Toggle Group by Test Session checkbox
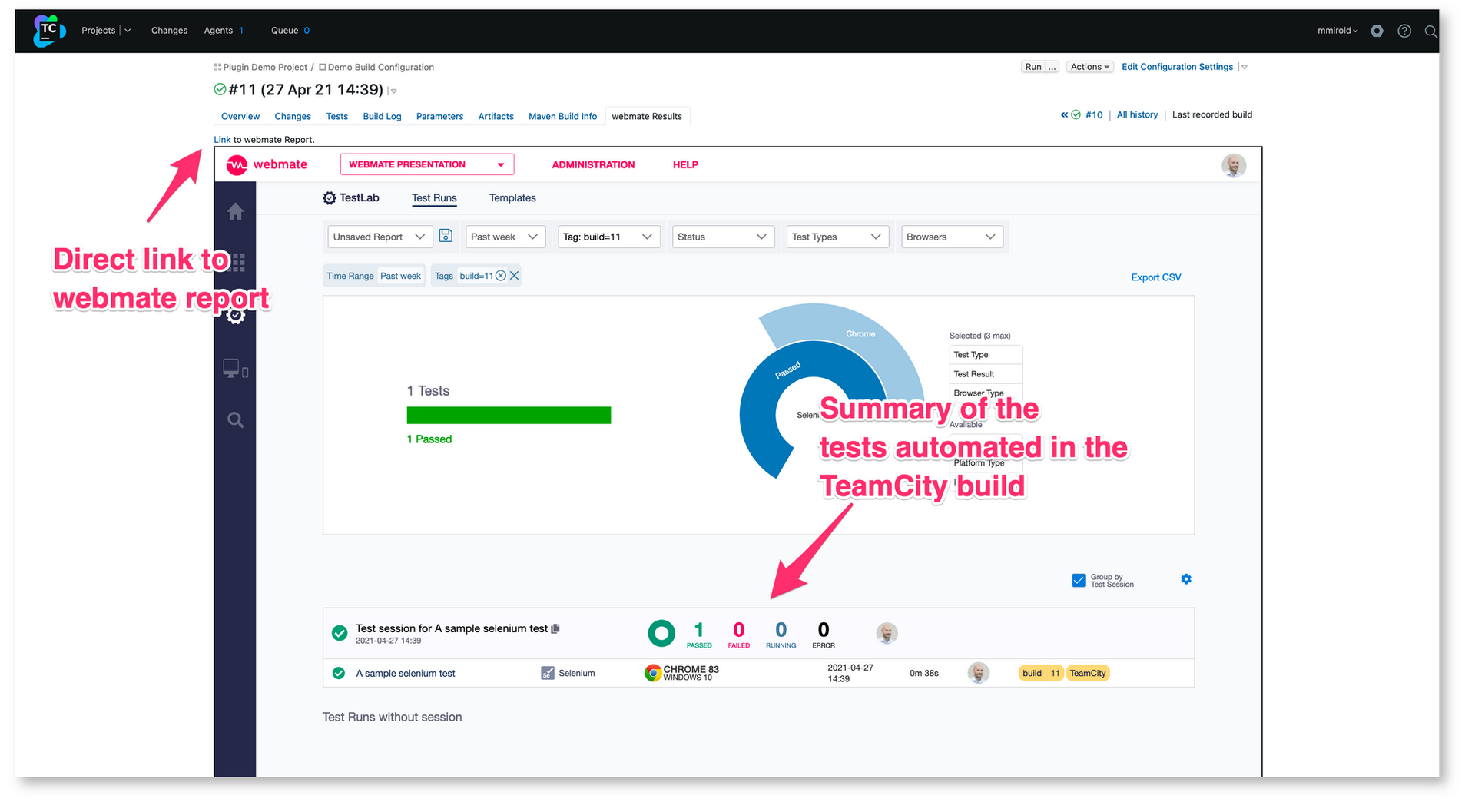Screen dimensions: 1475x812 [x=1079, y=580]
